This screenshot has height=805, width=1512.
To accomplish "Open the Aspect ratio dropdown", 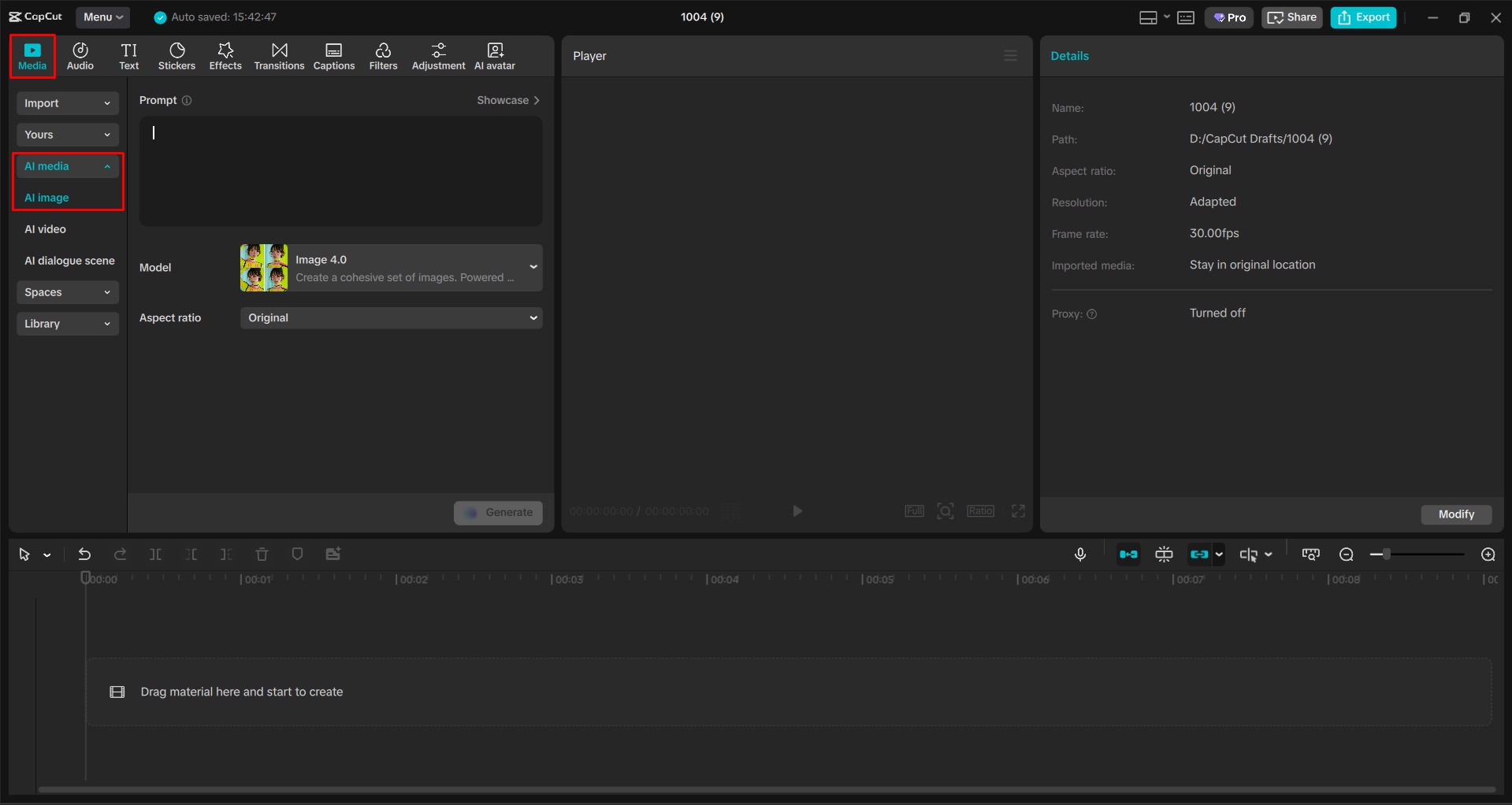I will [x=391, y=317].
